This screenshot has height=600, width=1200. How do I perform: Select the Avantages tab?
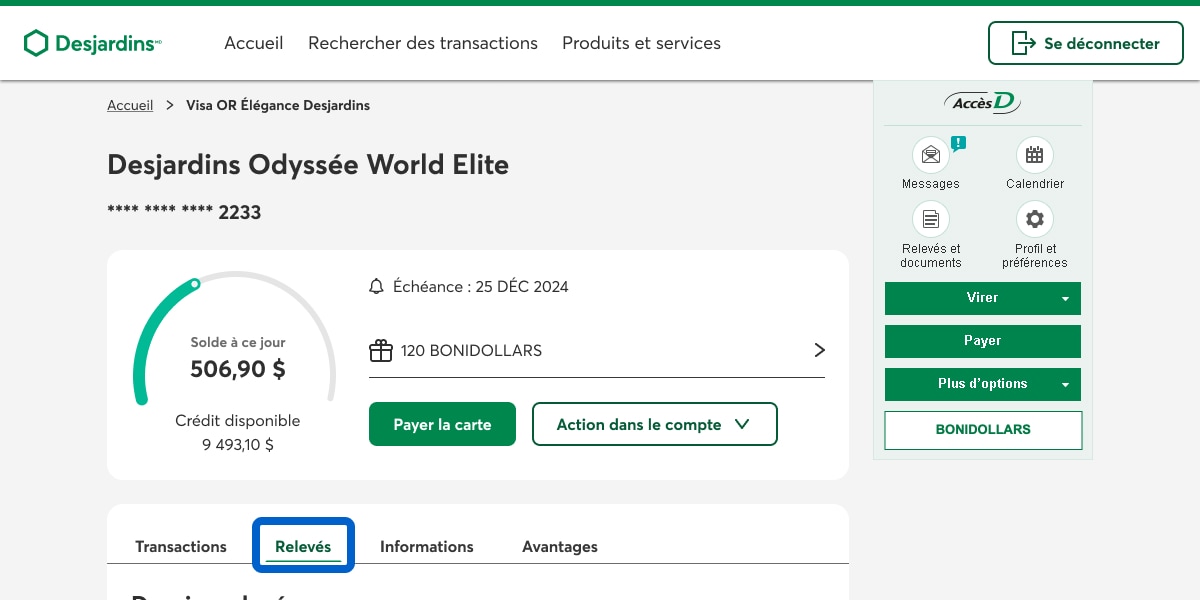pos(559,546)
